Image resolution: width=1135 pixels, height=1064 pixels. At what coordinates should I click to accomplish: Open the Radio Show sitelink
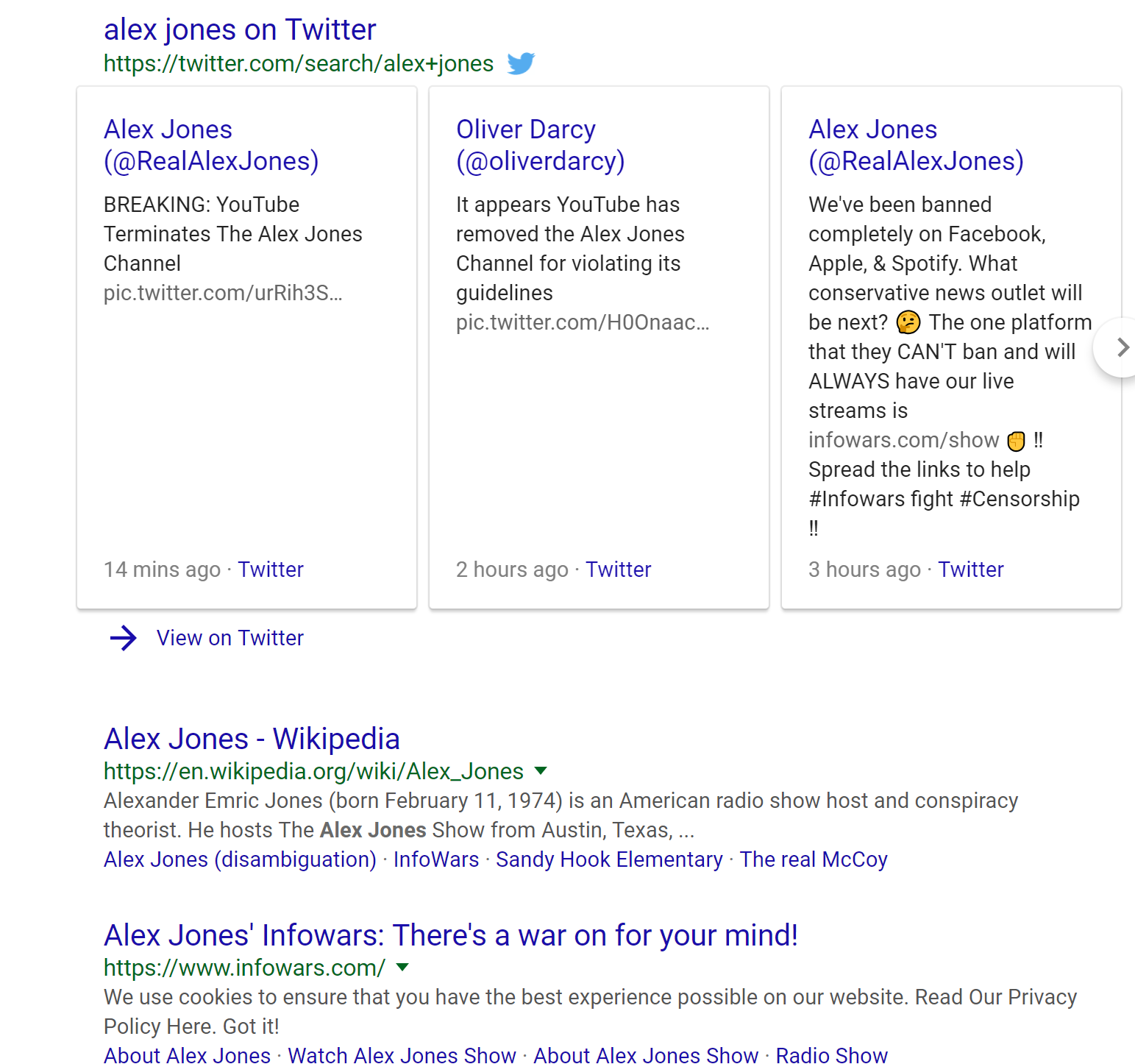click(x=832, y=1055)
